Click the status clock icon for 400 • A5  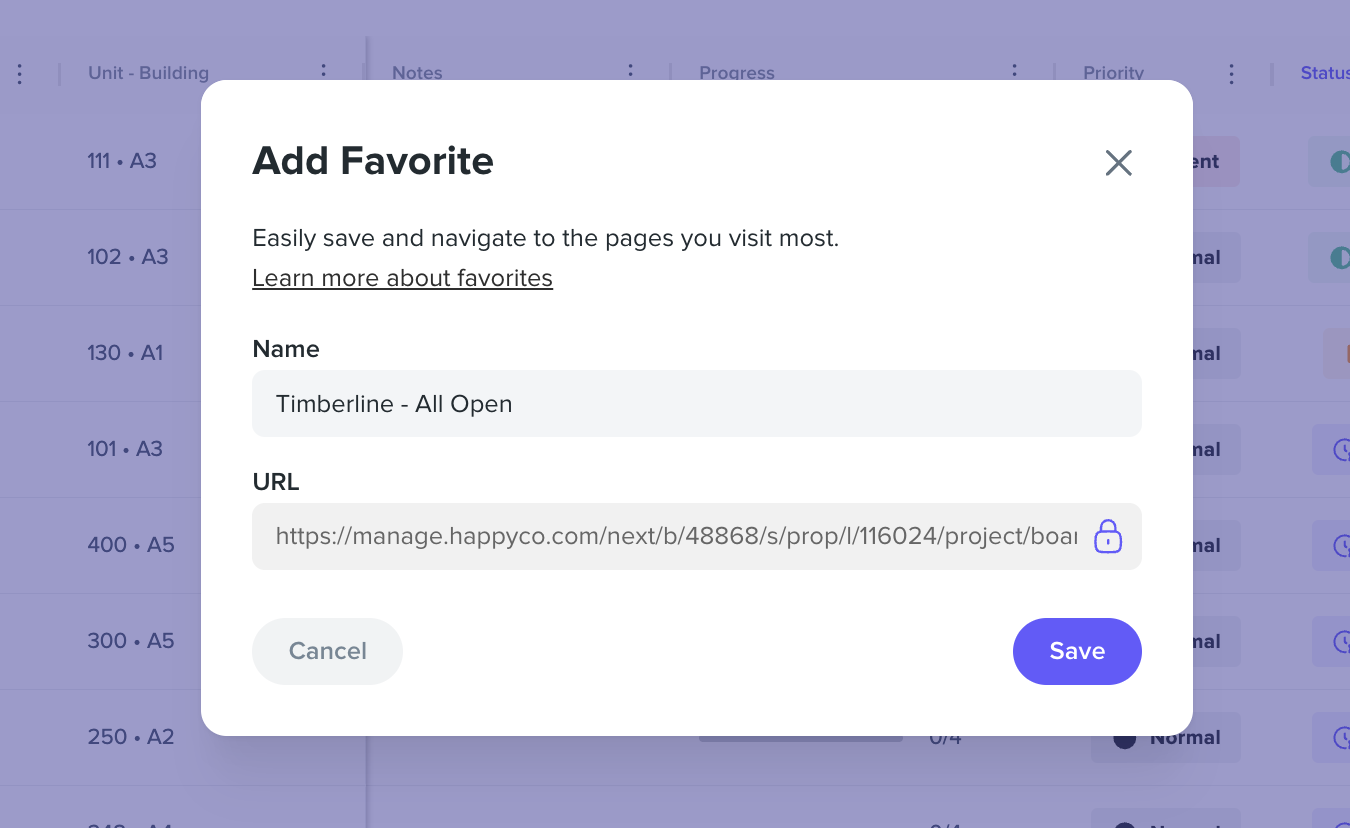pos(1342,545)
